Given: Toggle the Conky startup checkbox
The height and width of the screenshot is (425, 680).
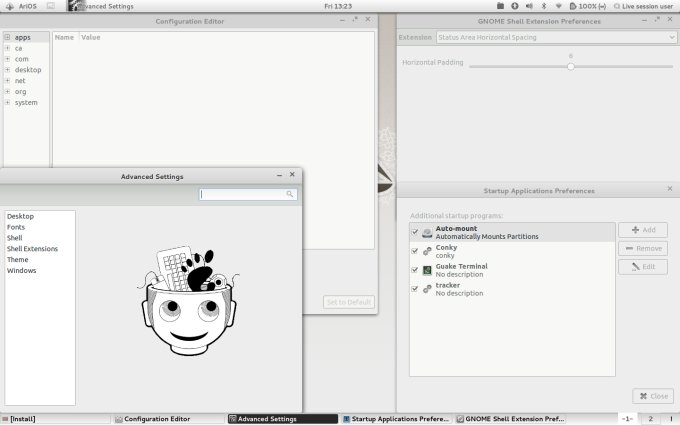Looking at the screenshot, I should pyautogui.click(x=415, y=251).
